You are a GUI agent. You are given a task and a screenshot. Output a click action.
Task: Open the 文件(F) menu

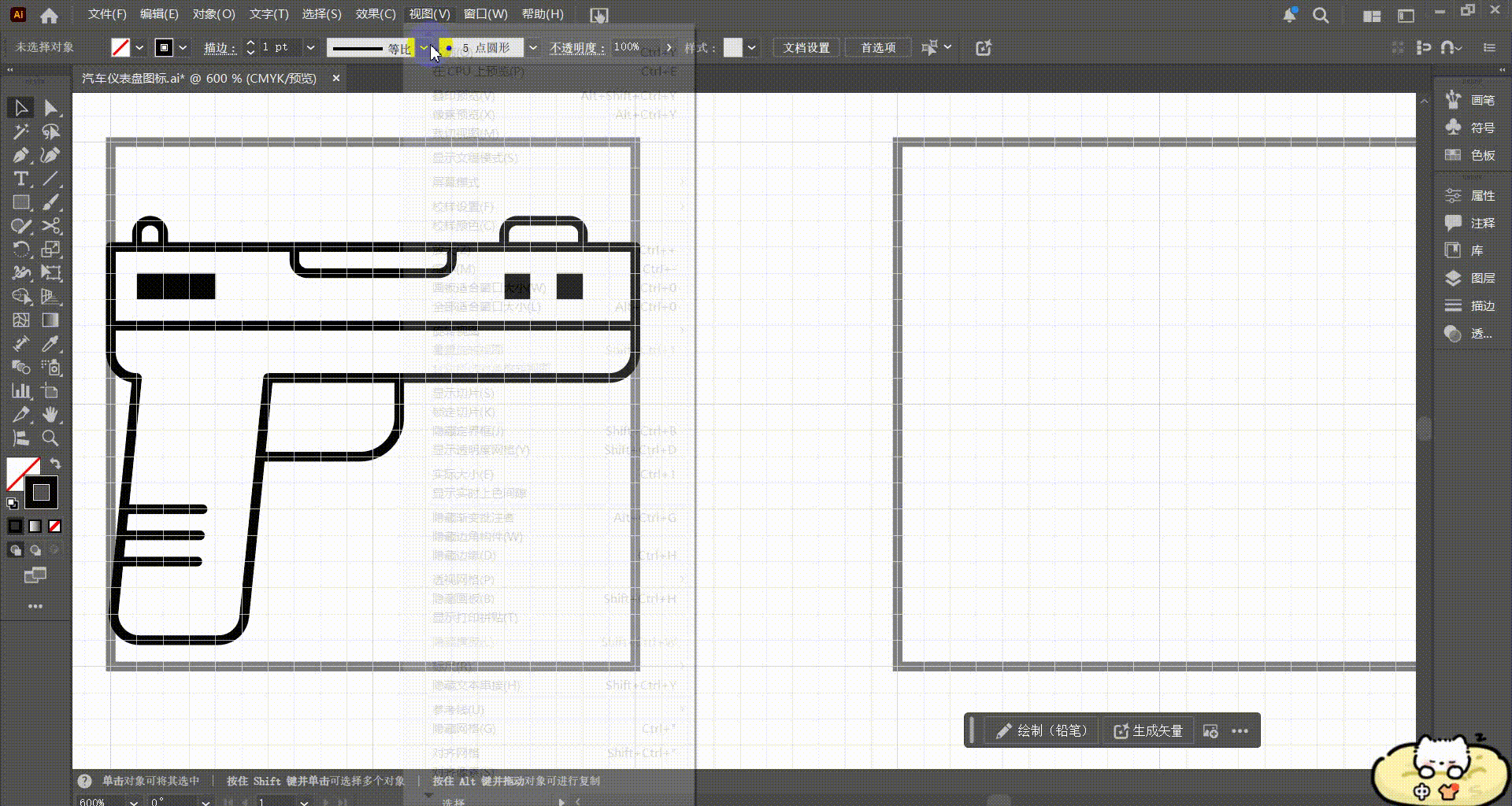(107, 14)
